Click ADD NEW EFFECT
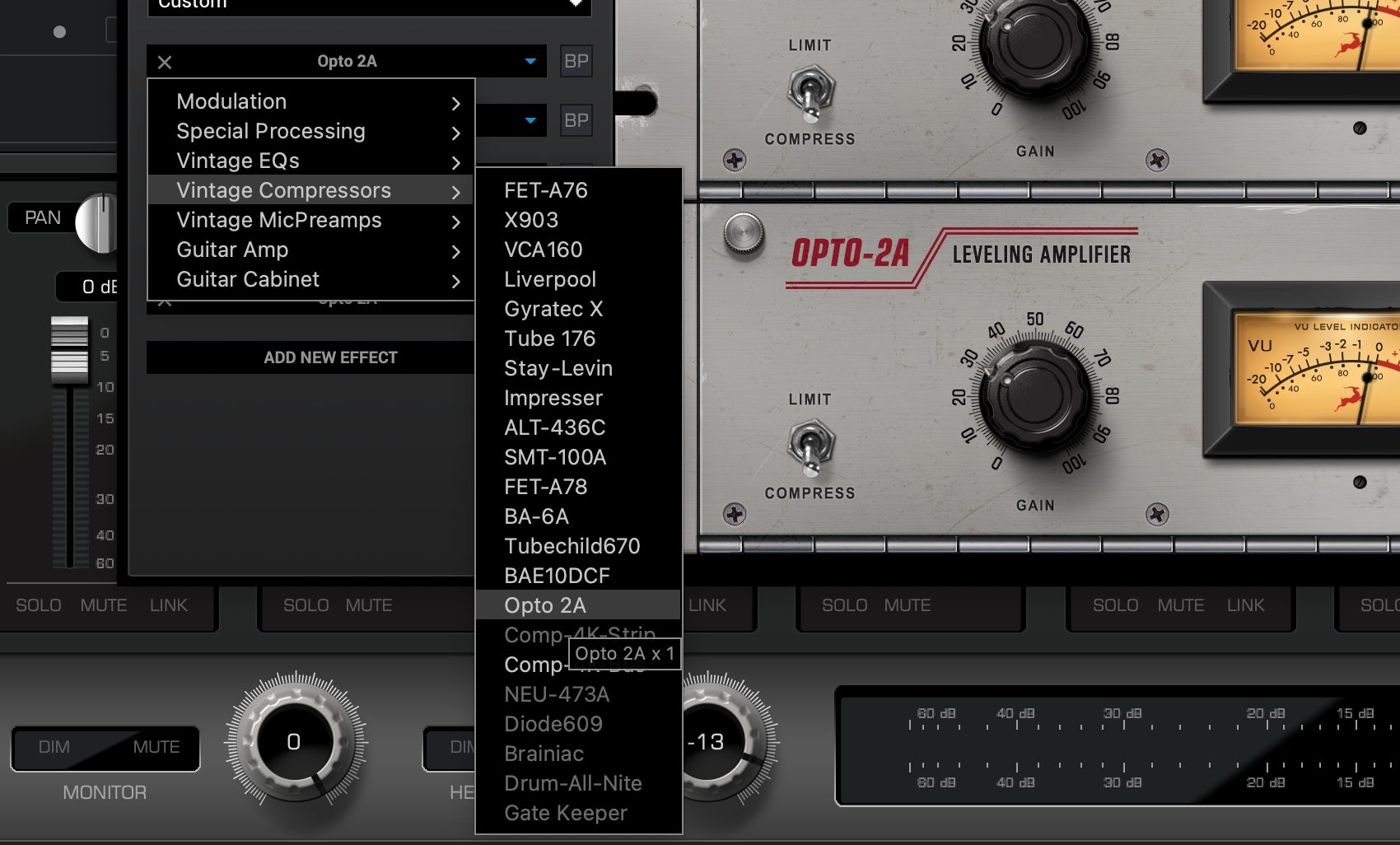 point(330,357)
